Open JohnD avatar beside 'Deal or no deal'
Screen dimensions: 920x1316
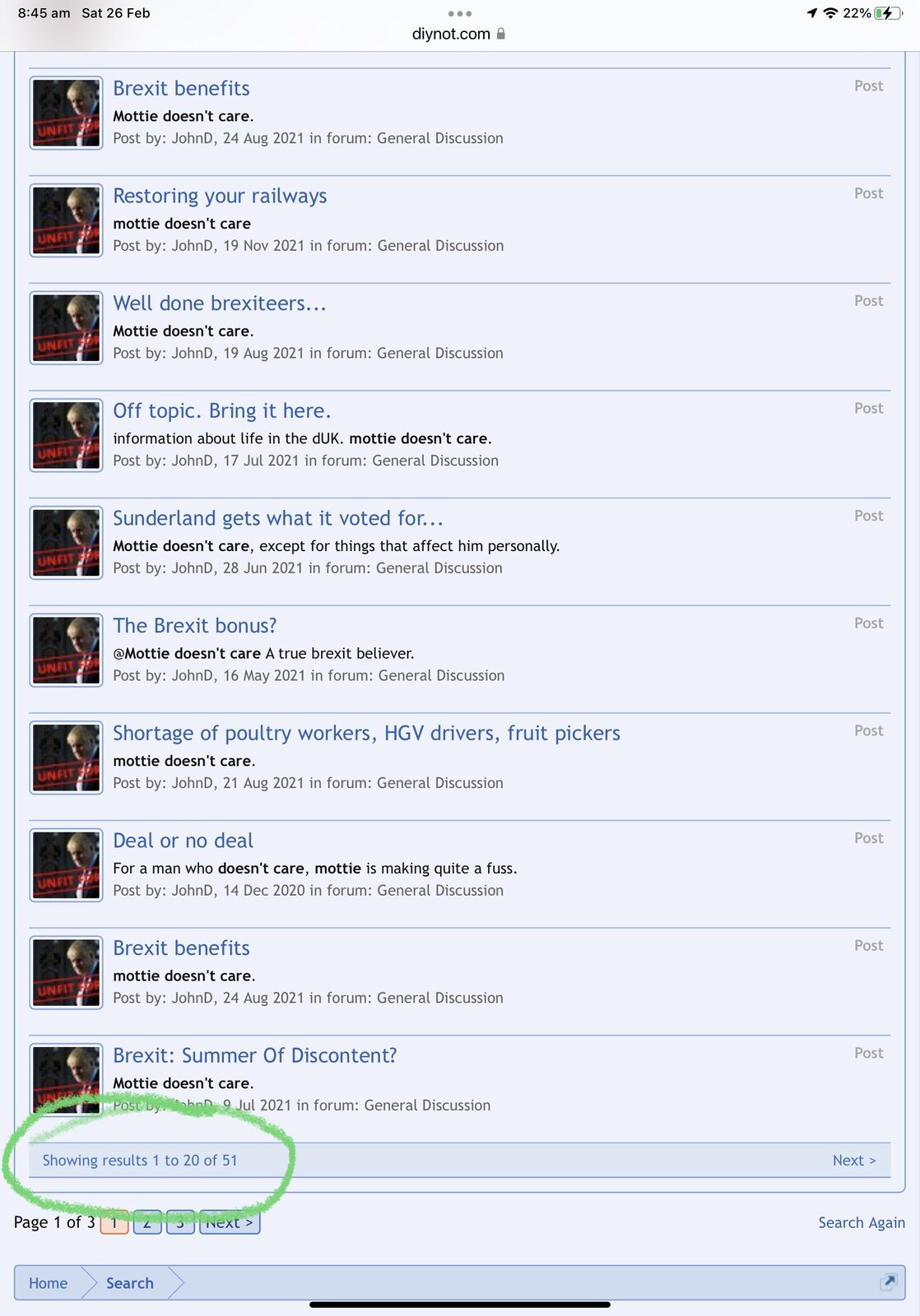point(67,865)
